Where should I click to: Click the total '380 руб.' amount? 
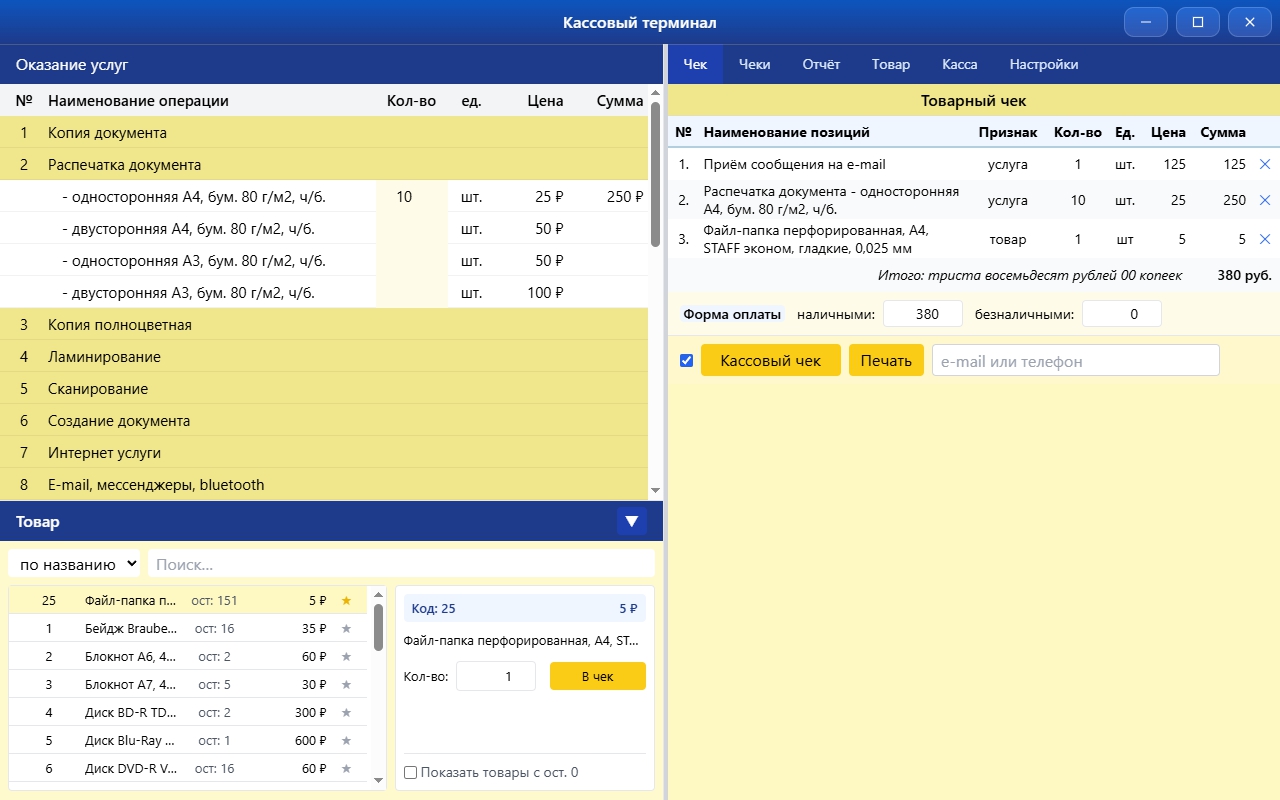(x=1244, y=275)
